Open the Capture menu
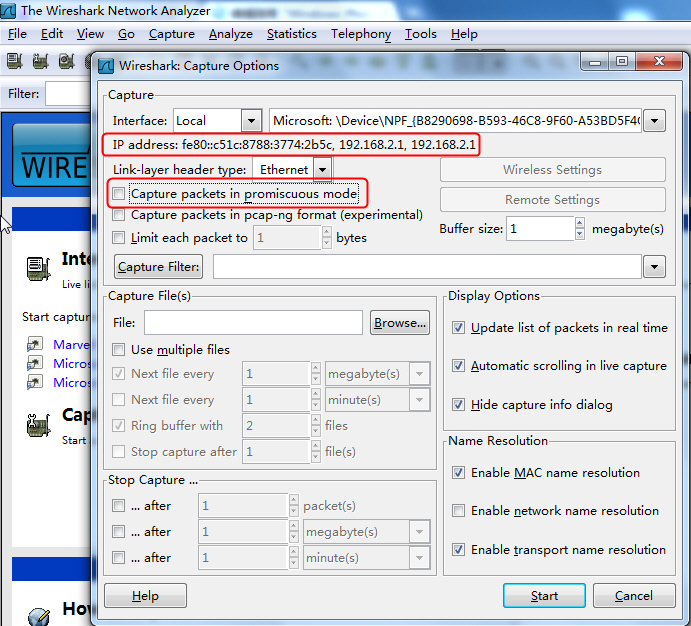This screenshot has width=691, height=626. [171, 34]
